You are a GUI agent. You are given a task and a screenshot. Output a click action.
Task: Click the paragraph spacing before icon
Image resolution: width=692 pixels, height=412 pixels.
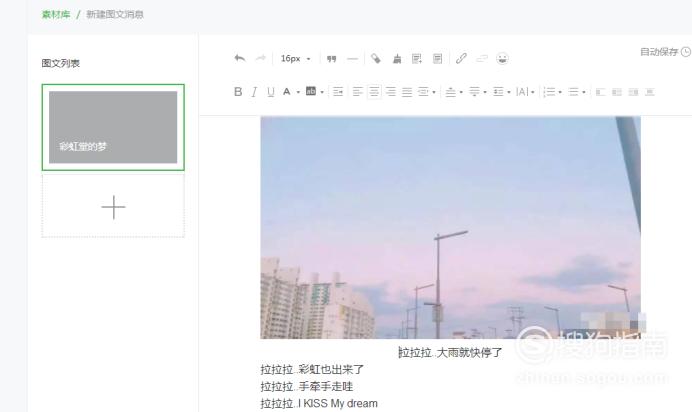(x=450, y=92)
